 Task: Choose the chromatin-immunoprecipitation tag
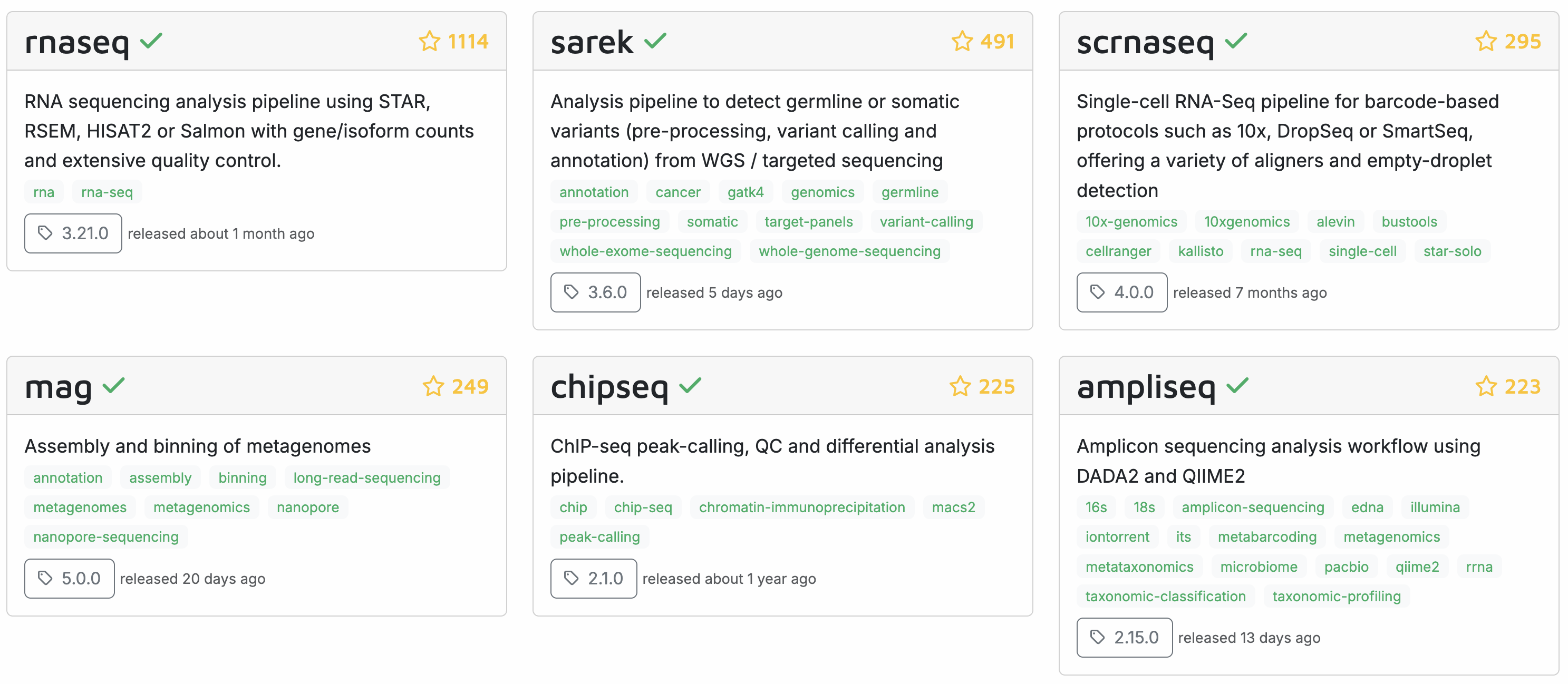tap(801, 507)
